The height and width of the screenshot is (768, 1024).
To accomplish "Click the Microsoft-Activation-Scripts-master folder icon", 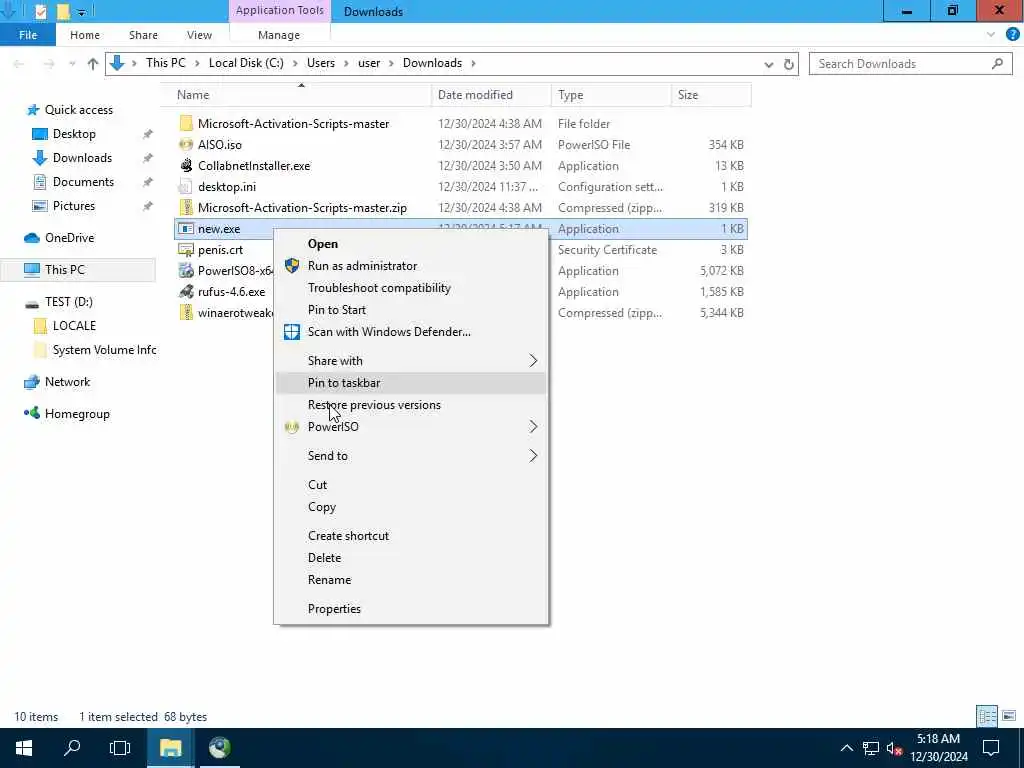I will pyautogui.click(x=186, y=123).
